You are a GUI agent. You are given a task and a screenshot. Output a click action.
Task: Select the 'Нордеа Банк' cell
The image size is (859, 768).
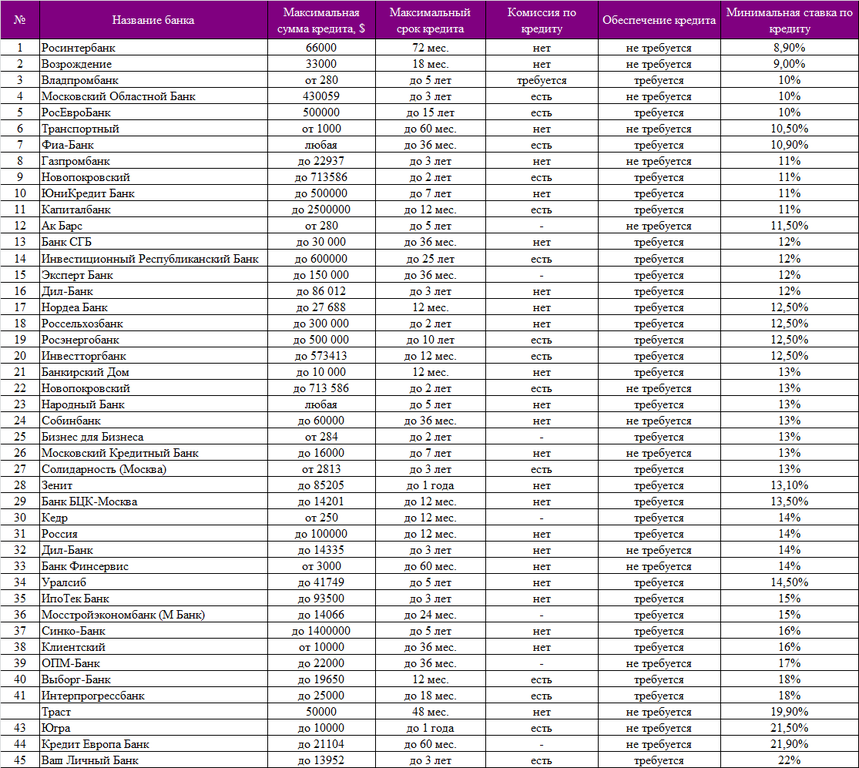pyautogui.click(x=153, y=307)
